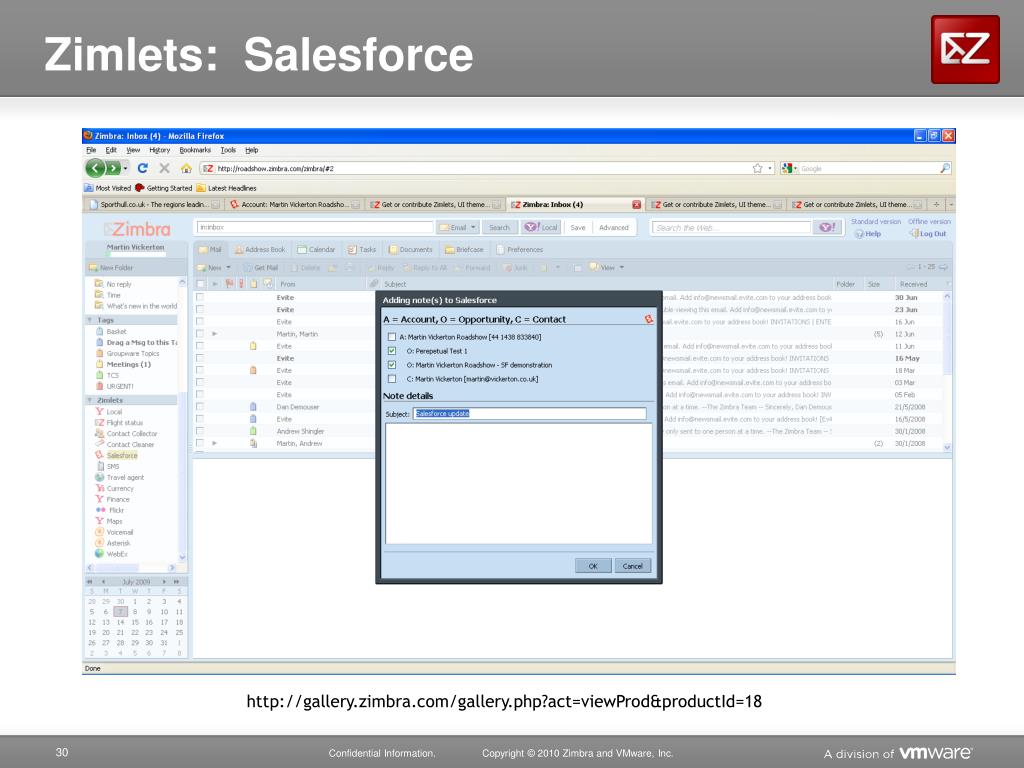Reload the page with the refresh icon
This screenshot has height=768, width=1024.
142,168
